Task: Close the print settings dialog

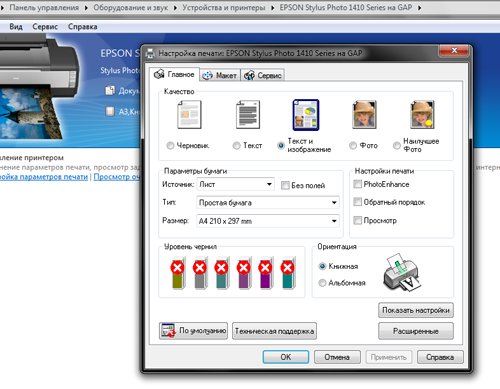Action: (x=454, y=51)
